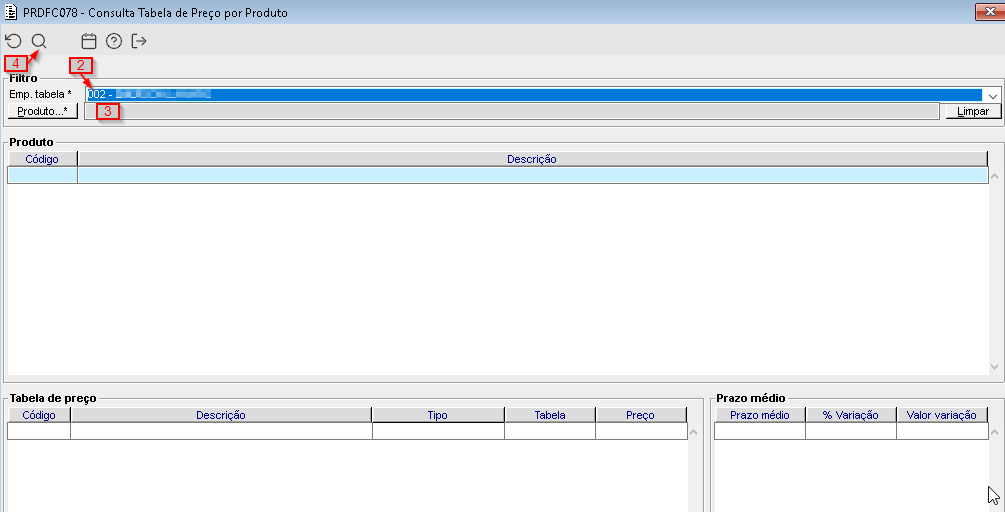Select the highlighted empty row in Produto grid

point(497,176)
